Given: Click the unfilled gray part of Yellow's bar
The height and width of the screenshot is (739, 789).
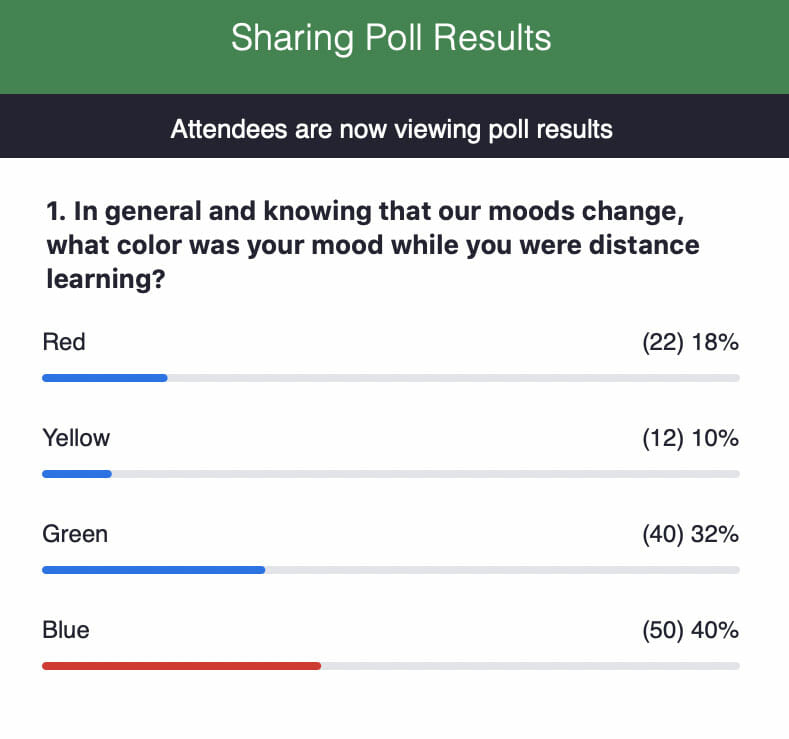Looking at the screenshot, I should point(425,474).
